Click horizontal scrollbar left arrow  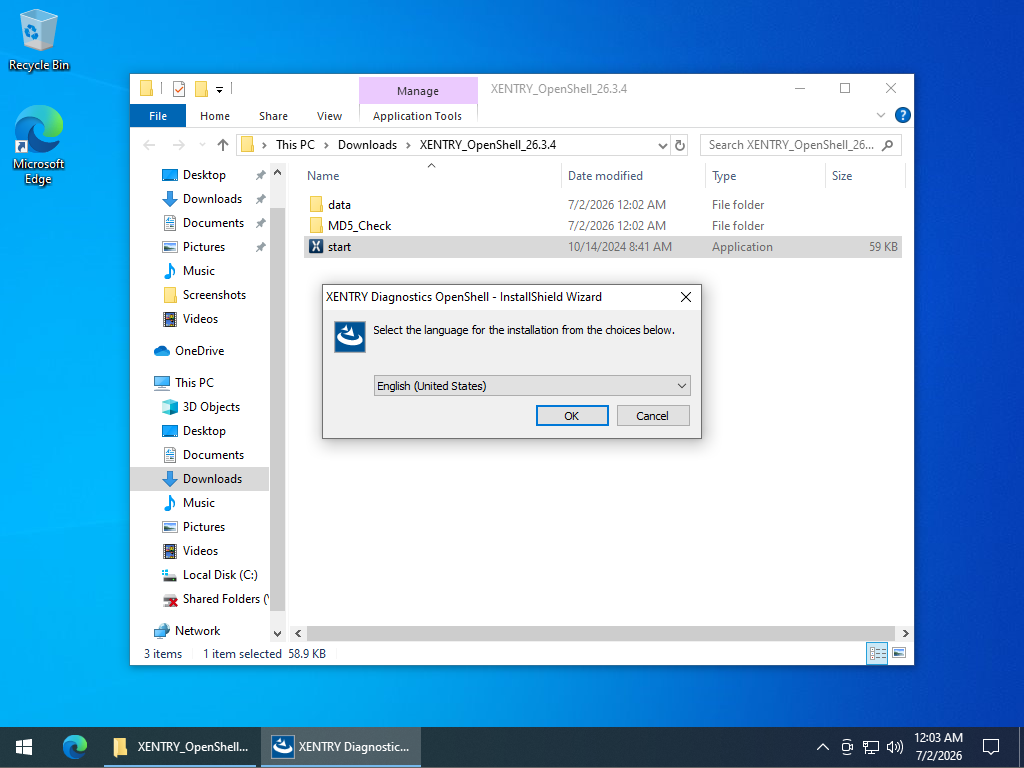click(x=298, y=633)
